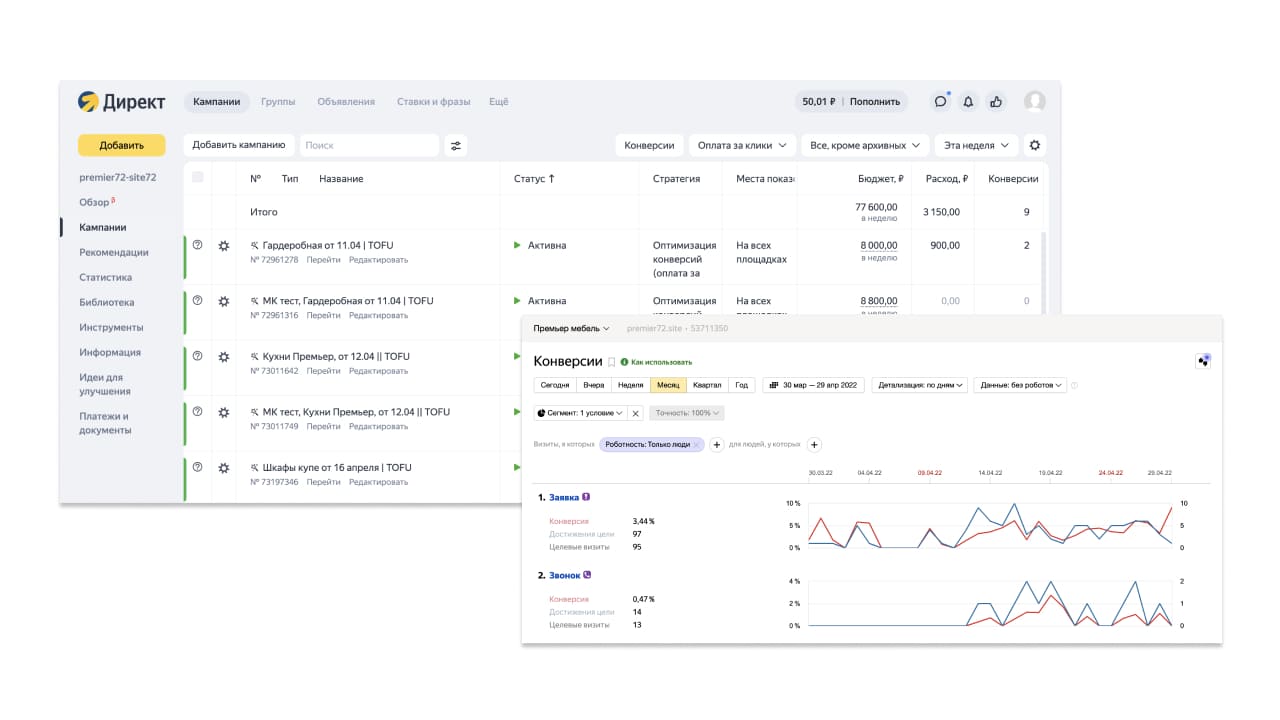Viewport: 1280px width, 720px height.
Task: Toggle the select-all checkbox in table header
Action: coord(198,178)
